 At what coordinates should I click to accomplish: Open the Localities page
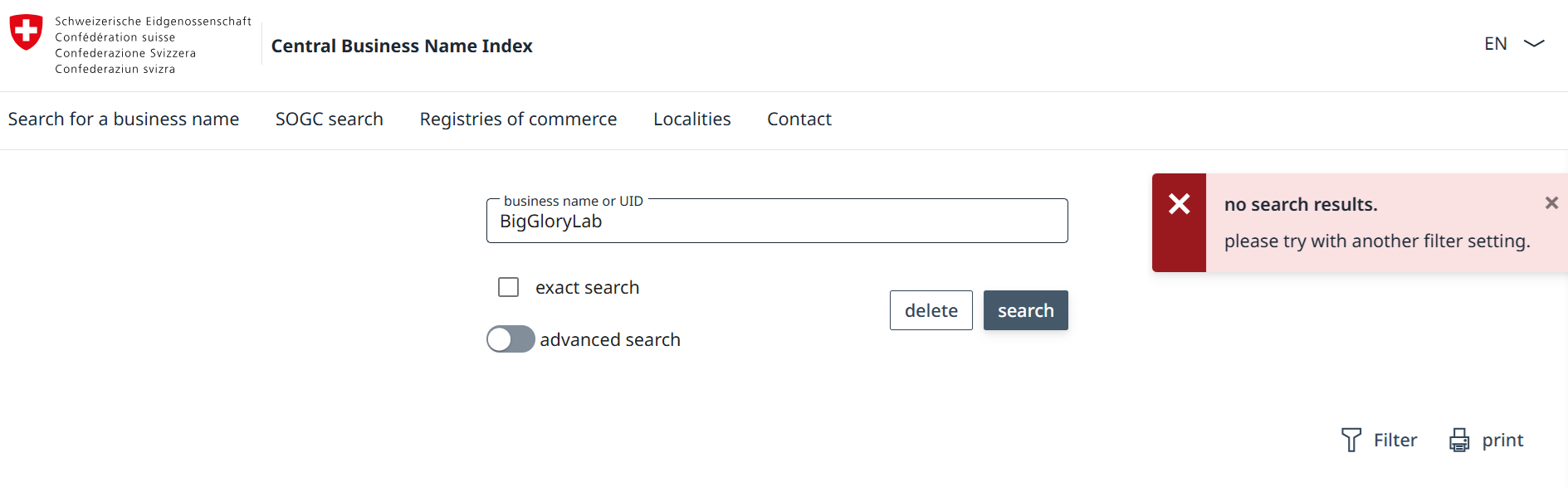point(691,119)
